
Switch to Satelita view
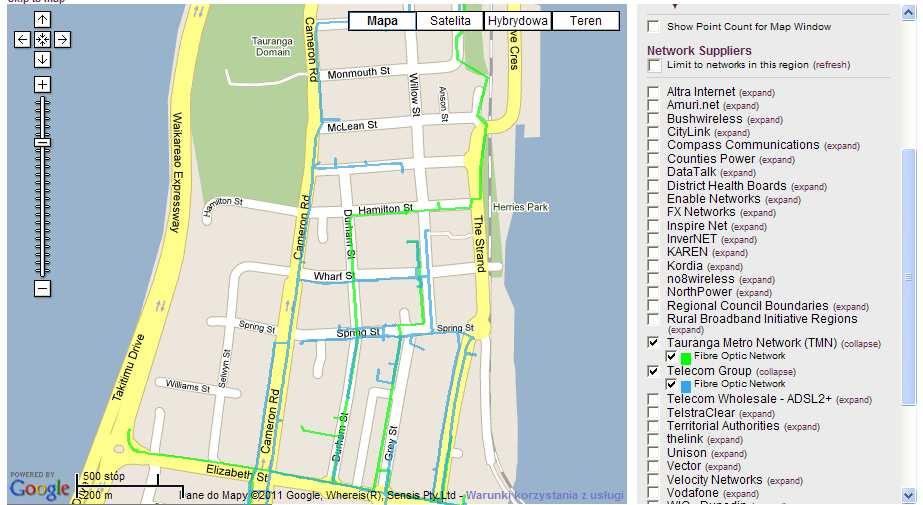pyautogui.click(x=450, y=21)
